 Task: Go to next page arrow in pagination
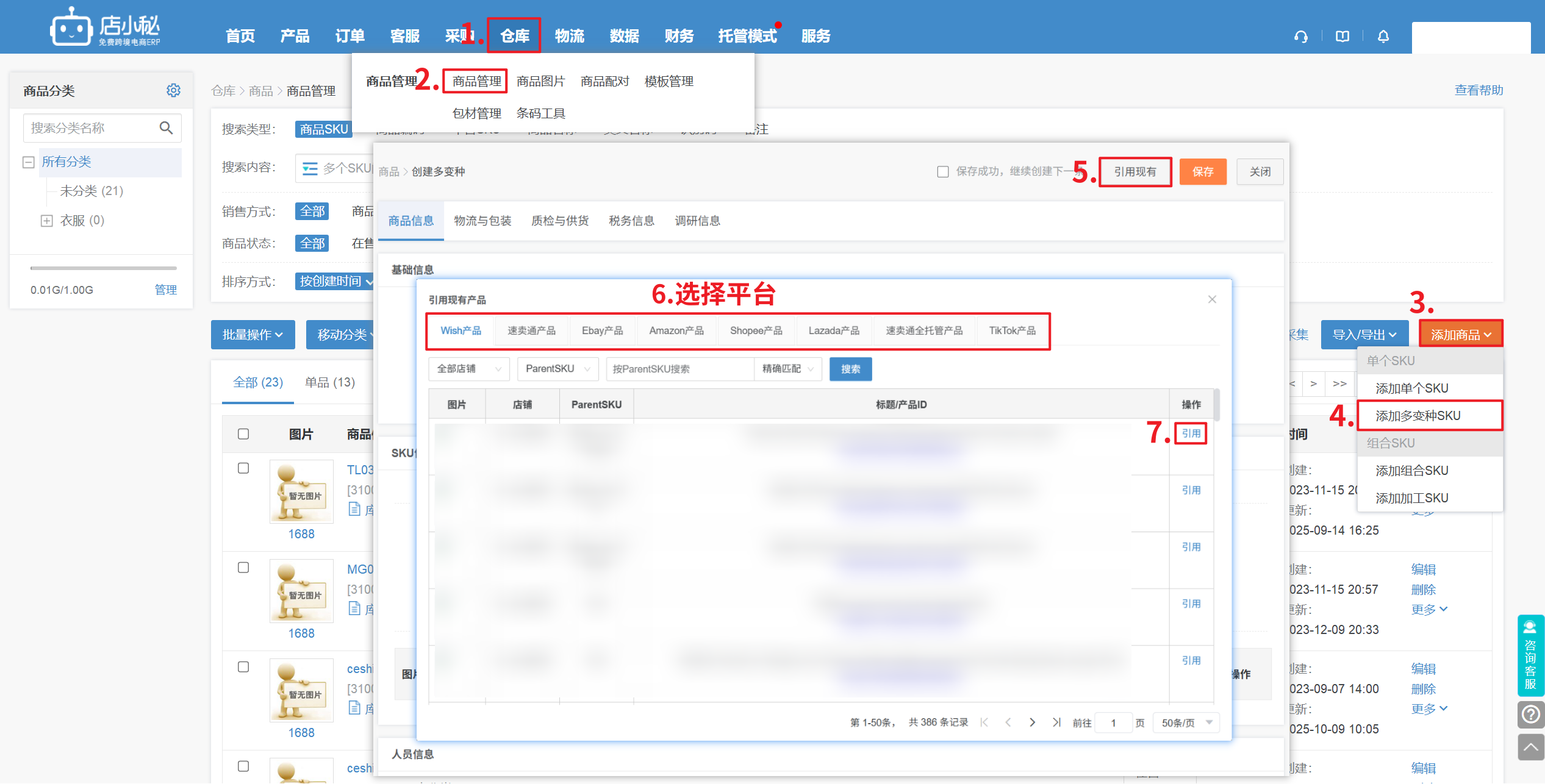pyautogui.click(x=1032, y=722)
